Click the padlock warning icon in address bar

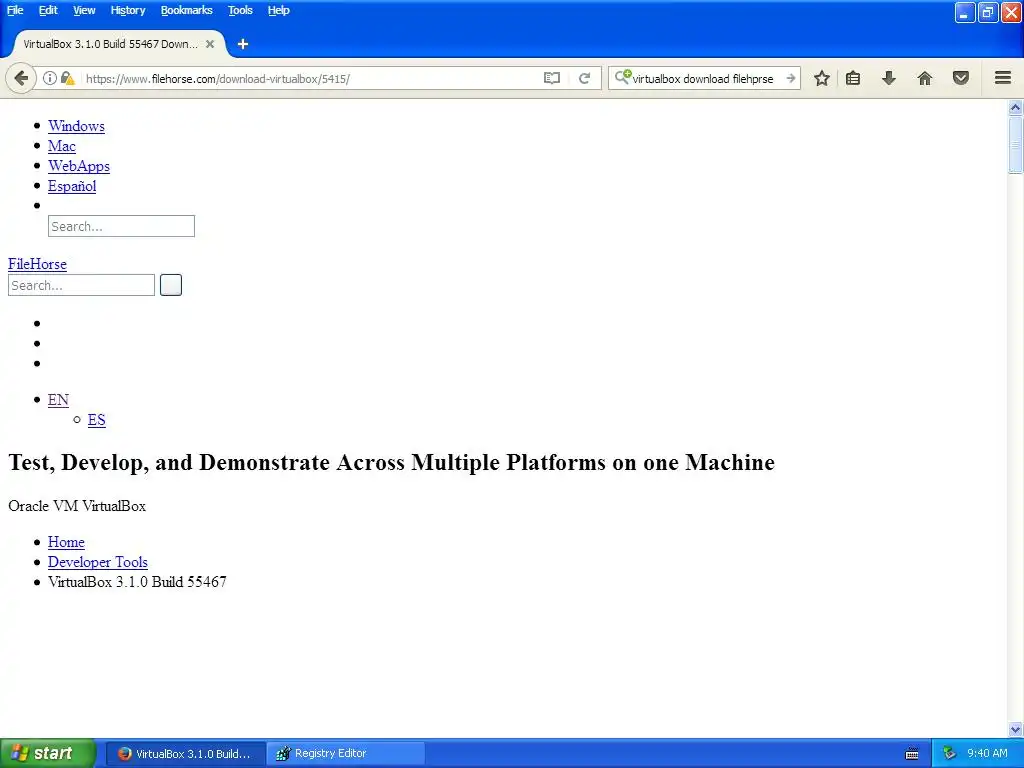67,78
